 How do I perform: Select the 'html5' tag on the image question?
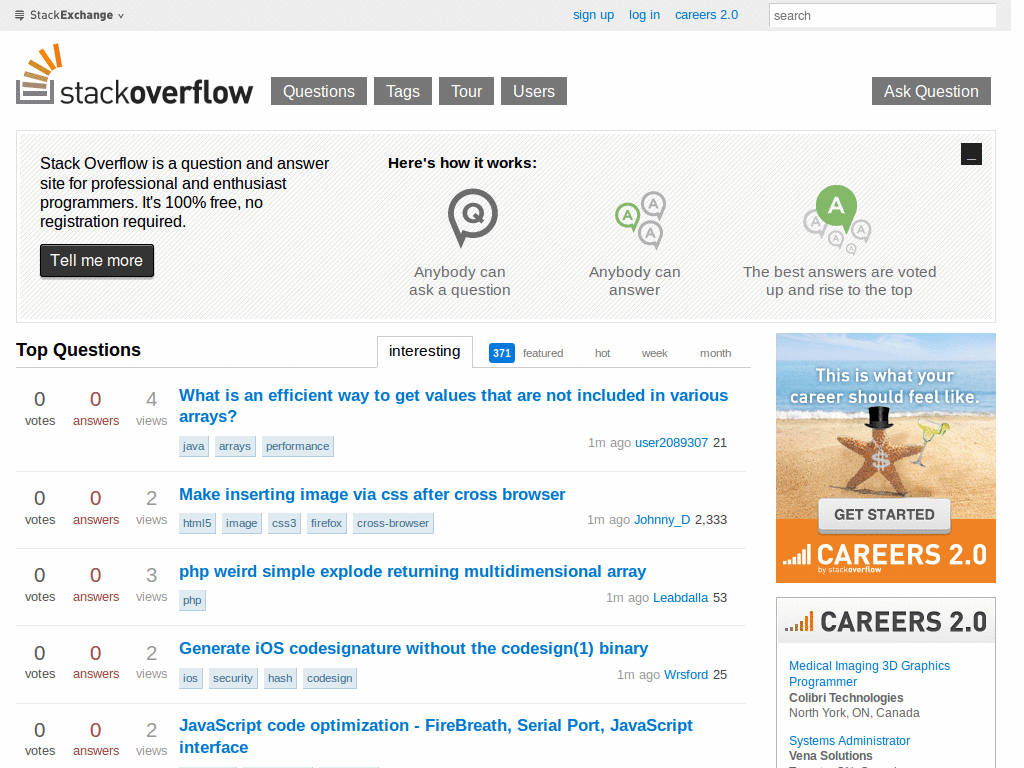(x=197, y=523)
